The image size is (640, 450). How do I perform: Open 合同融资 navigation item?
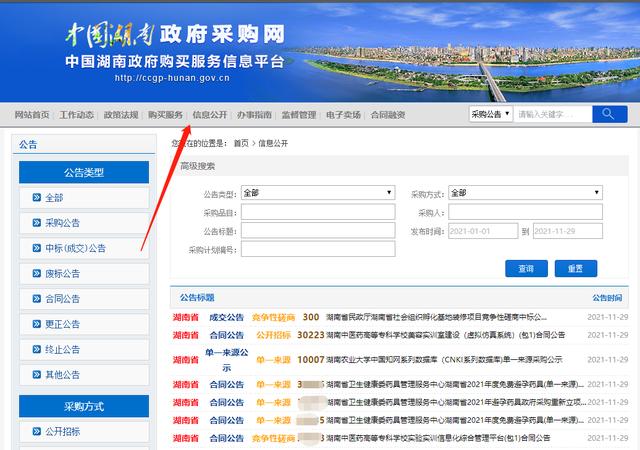[x=388, y=115]
